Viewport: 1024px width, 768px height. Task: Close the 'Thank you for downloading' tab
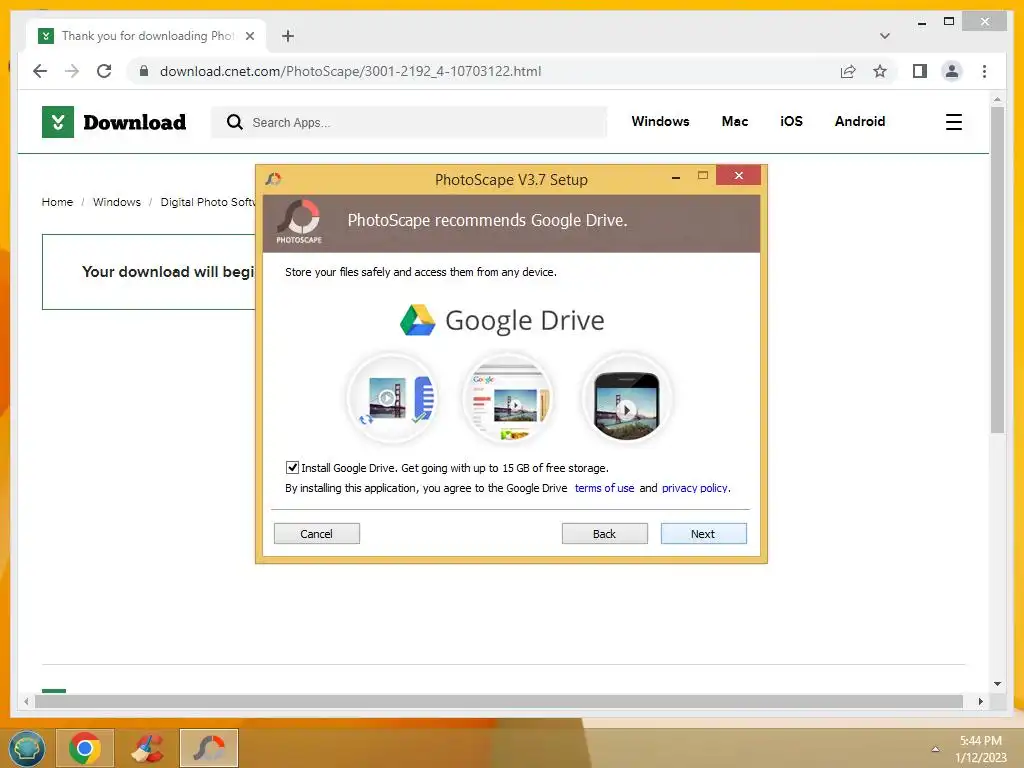click(249, 36)
